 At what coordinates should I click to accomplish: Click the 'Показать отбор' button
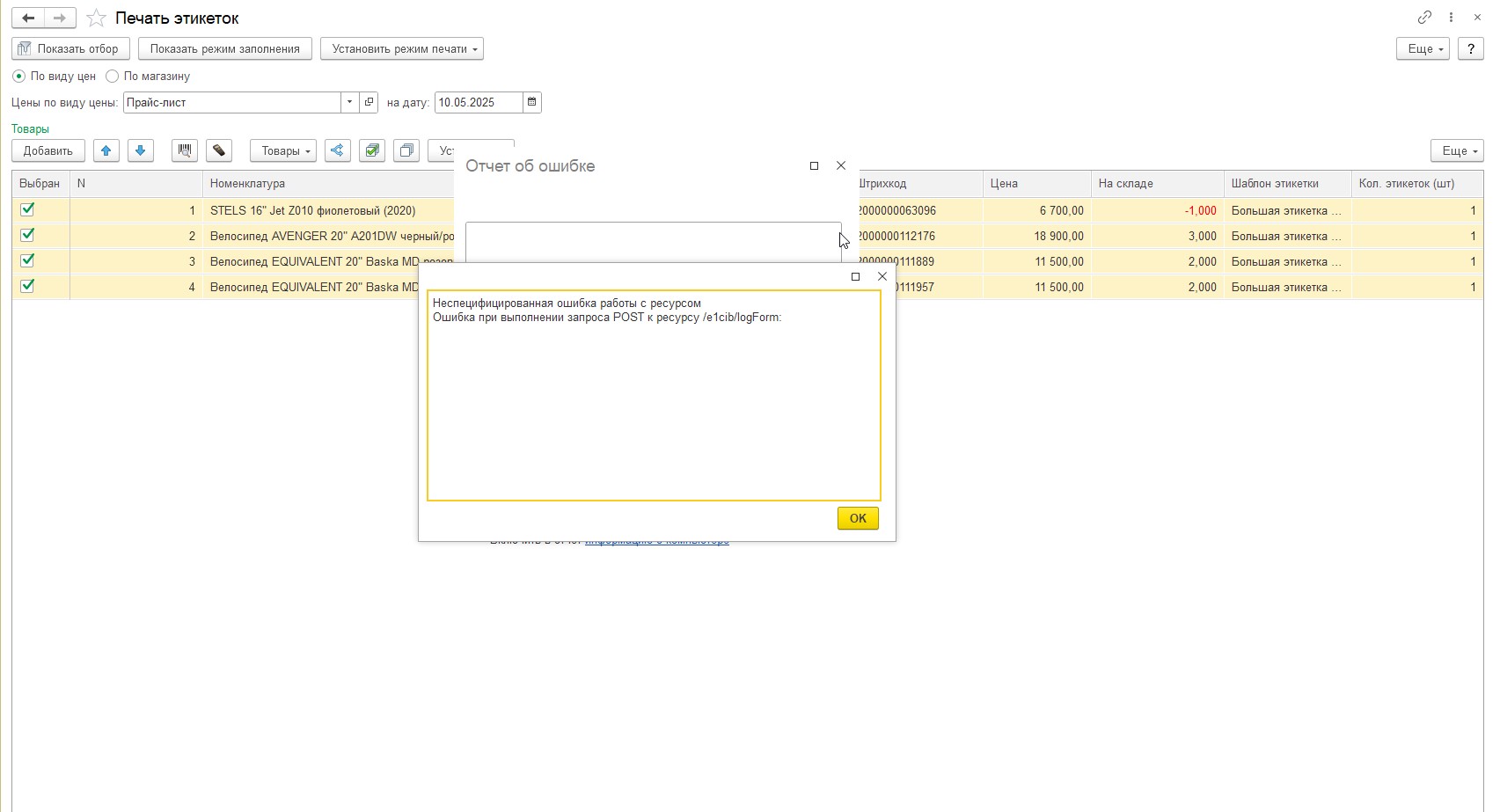click(x=70, y=49)
